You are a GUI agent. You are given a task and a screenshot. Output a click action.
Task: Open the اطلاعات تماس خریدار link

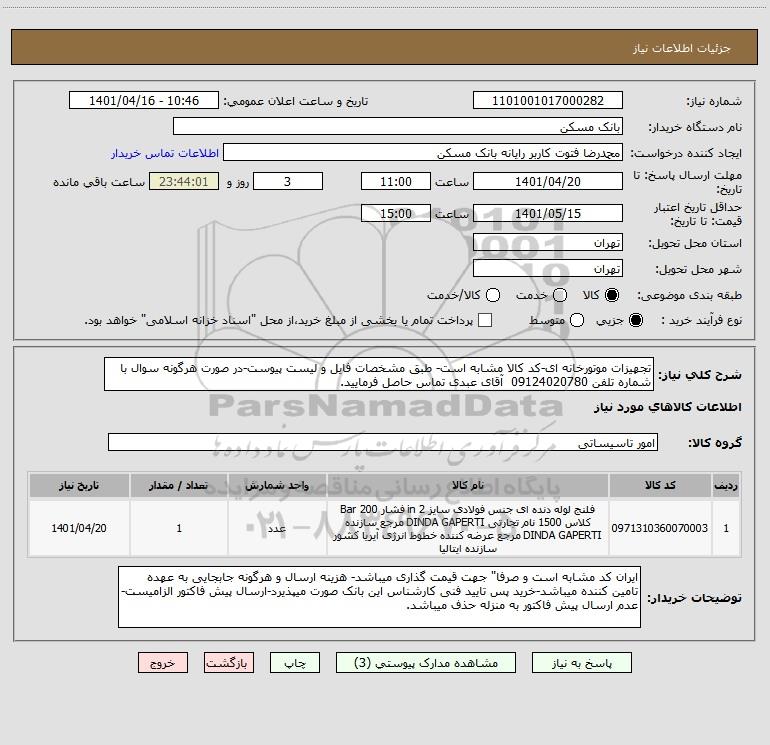pyautogui.click(x=165, y=153)
